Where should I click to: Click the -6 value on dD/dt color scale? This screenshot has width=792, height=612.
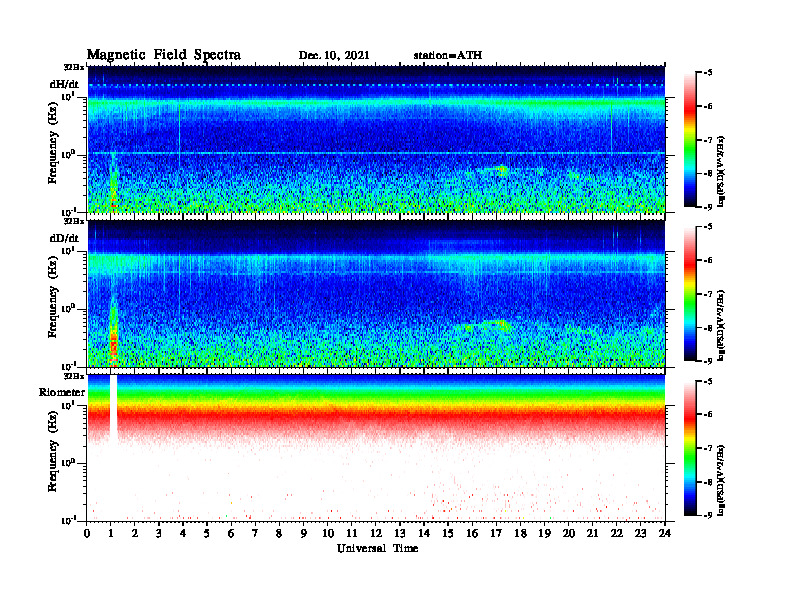pos(708,261)
